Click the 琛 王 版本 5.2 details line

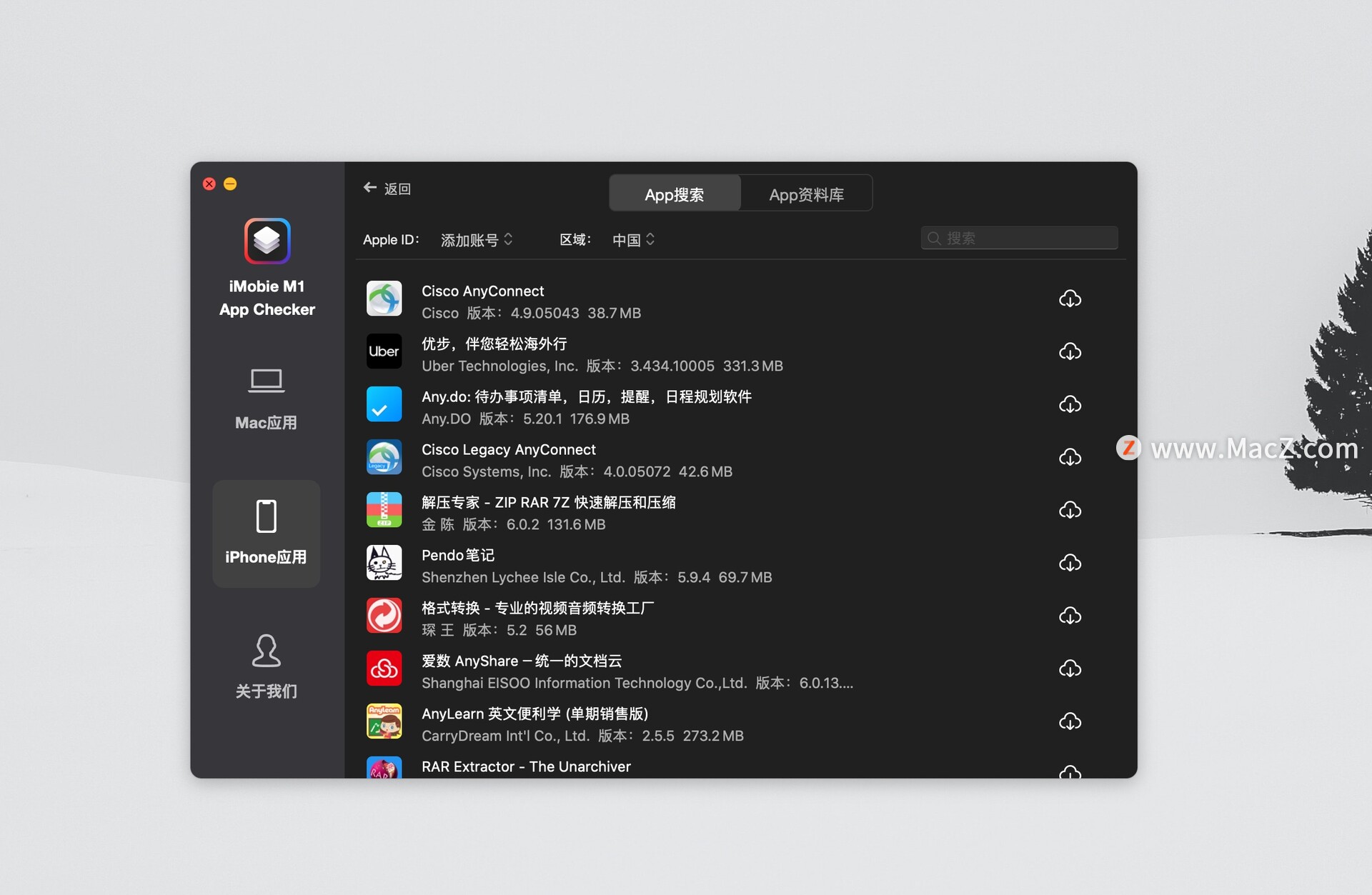click(499, 630)
